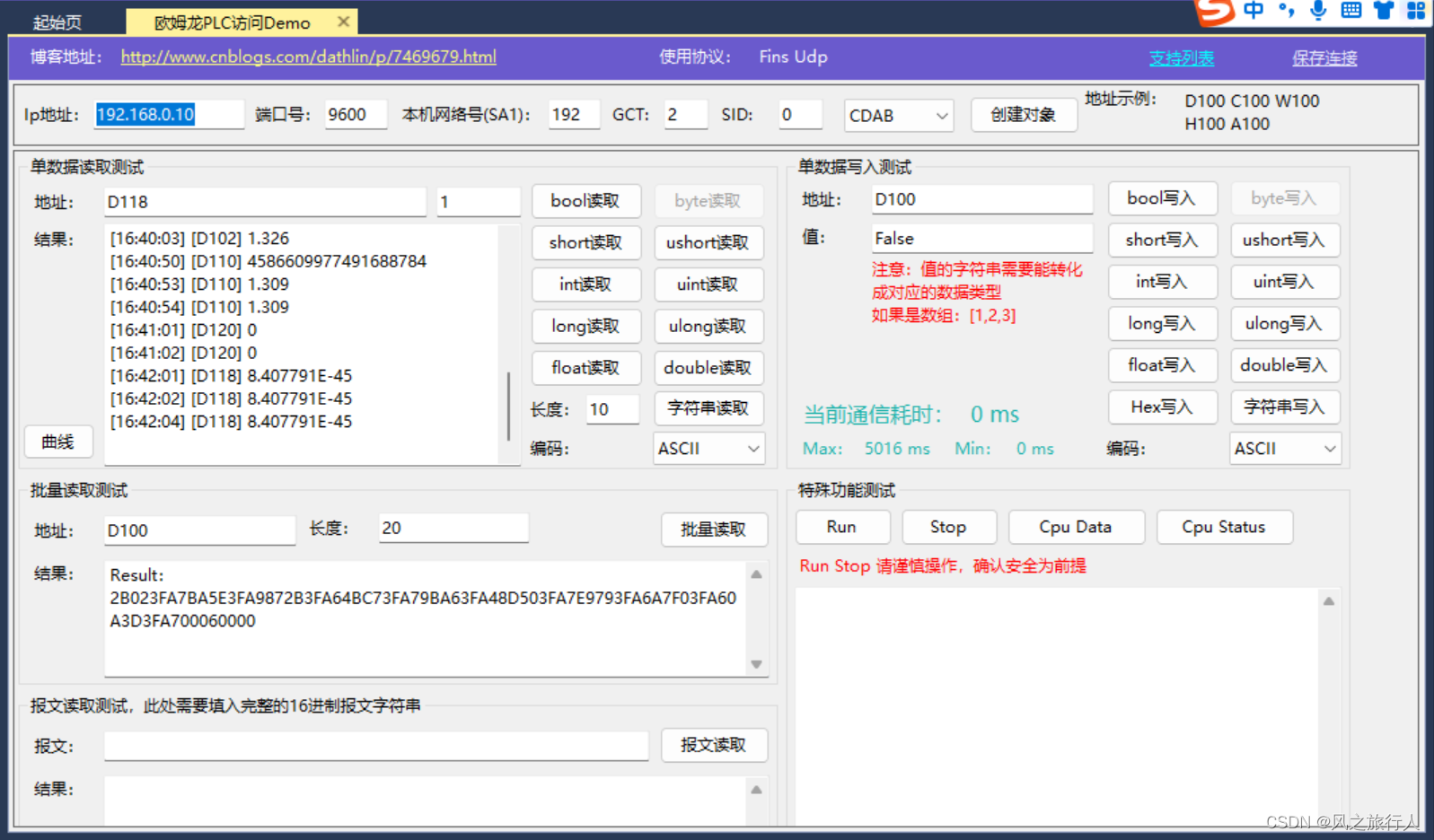Click the float写入 button

click(1162, 364)
